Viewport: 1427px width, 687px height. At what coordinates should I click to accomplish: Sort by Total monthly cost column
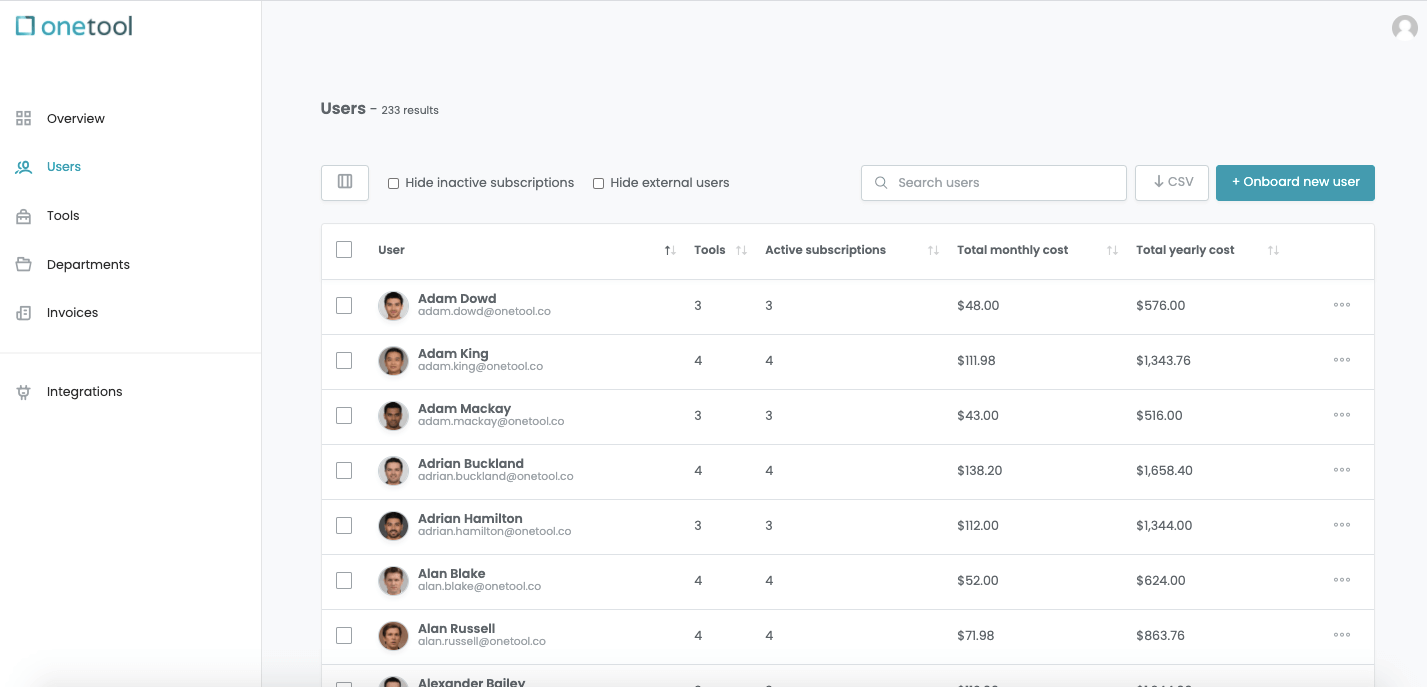pyautogui.click(x=1112, y=250)
